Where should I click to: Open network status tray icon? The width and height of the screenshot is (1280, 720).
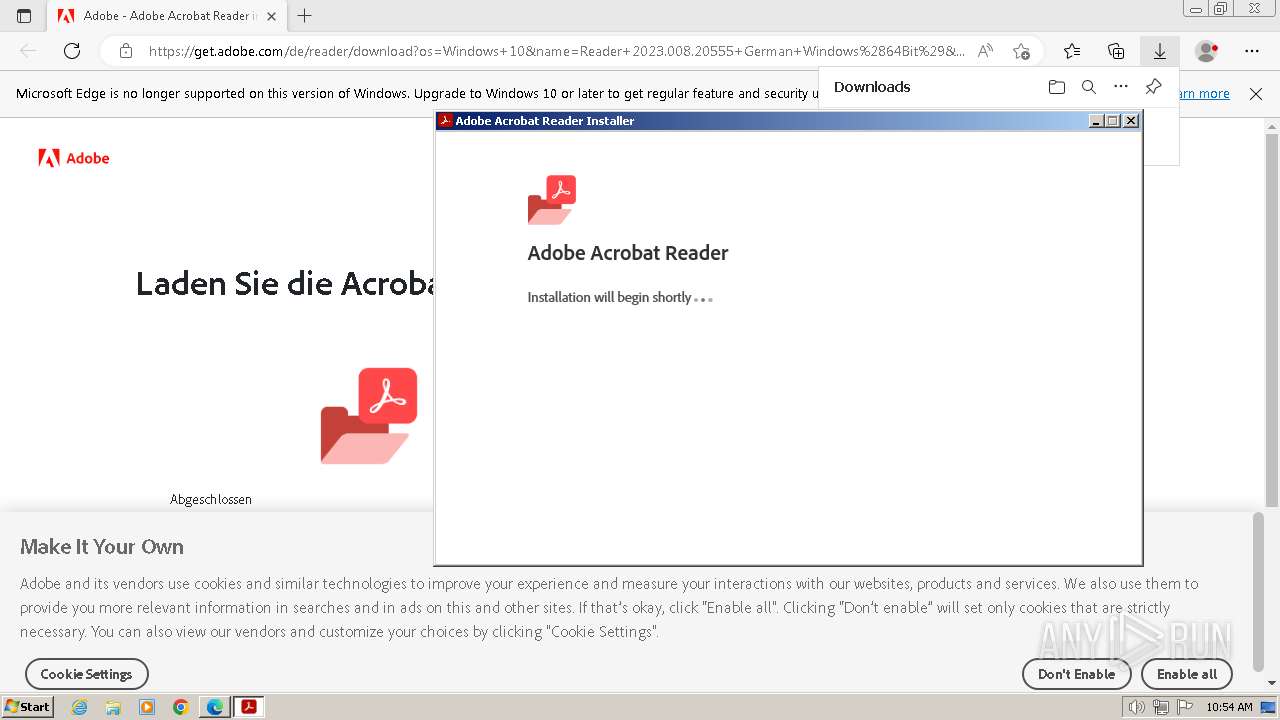click(x=1160, y=707)
